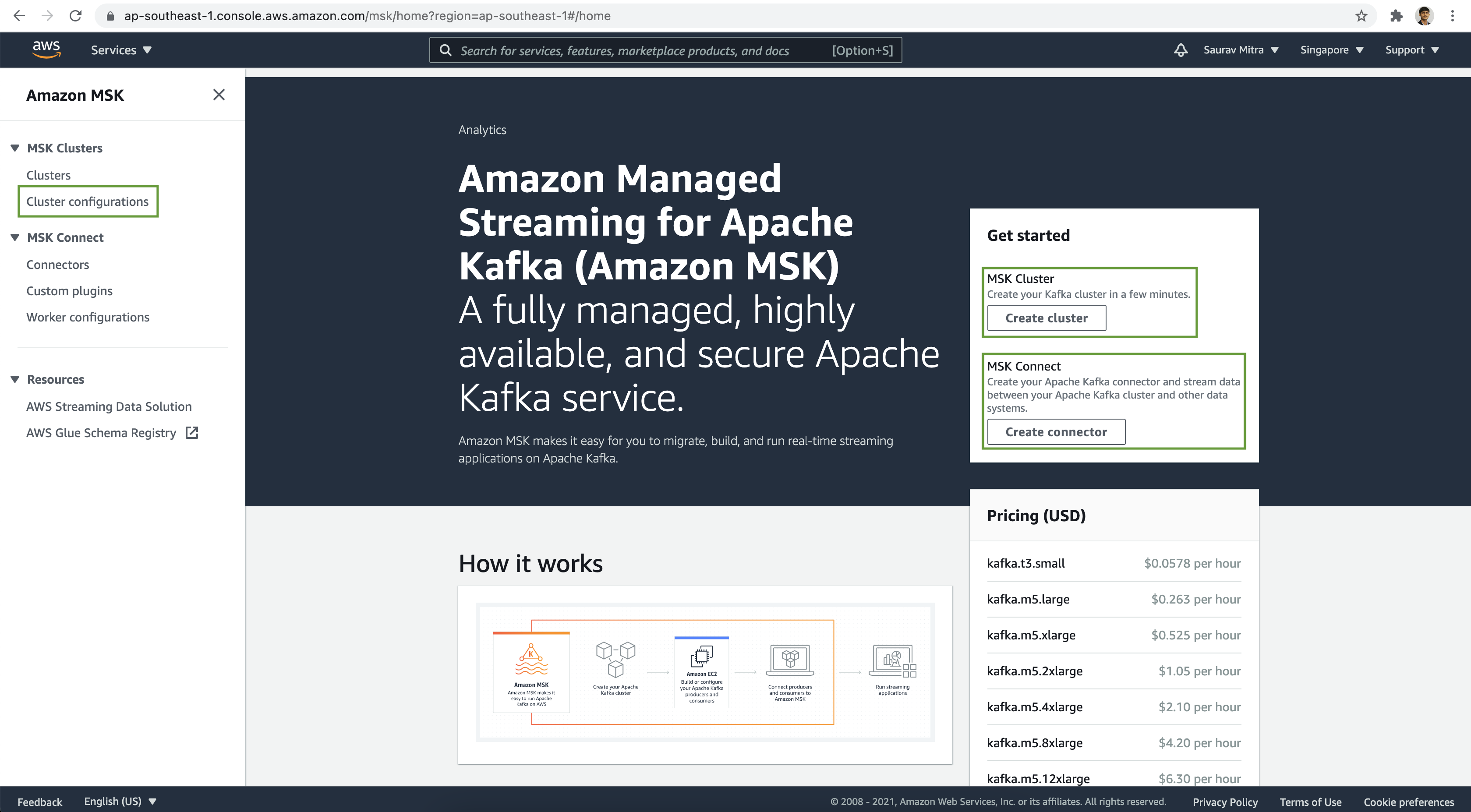Click the Amazon MSK icon in the diagram

[x=531, y=659]
